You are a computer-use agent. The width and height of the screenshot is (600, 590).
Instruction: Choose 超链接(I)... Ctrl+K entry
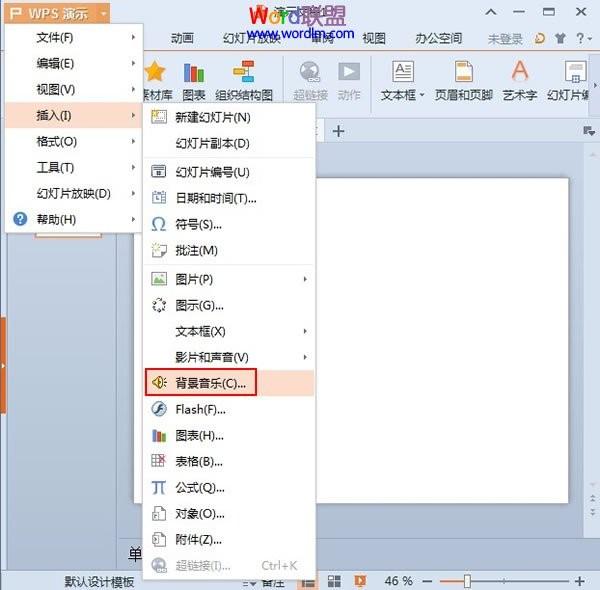pyautogui.click(x=229, y=566)
